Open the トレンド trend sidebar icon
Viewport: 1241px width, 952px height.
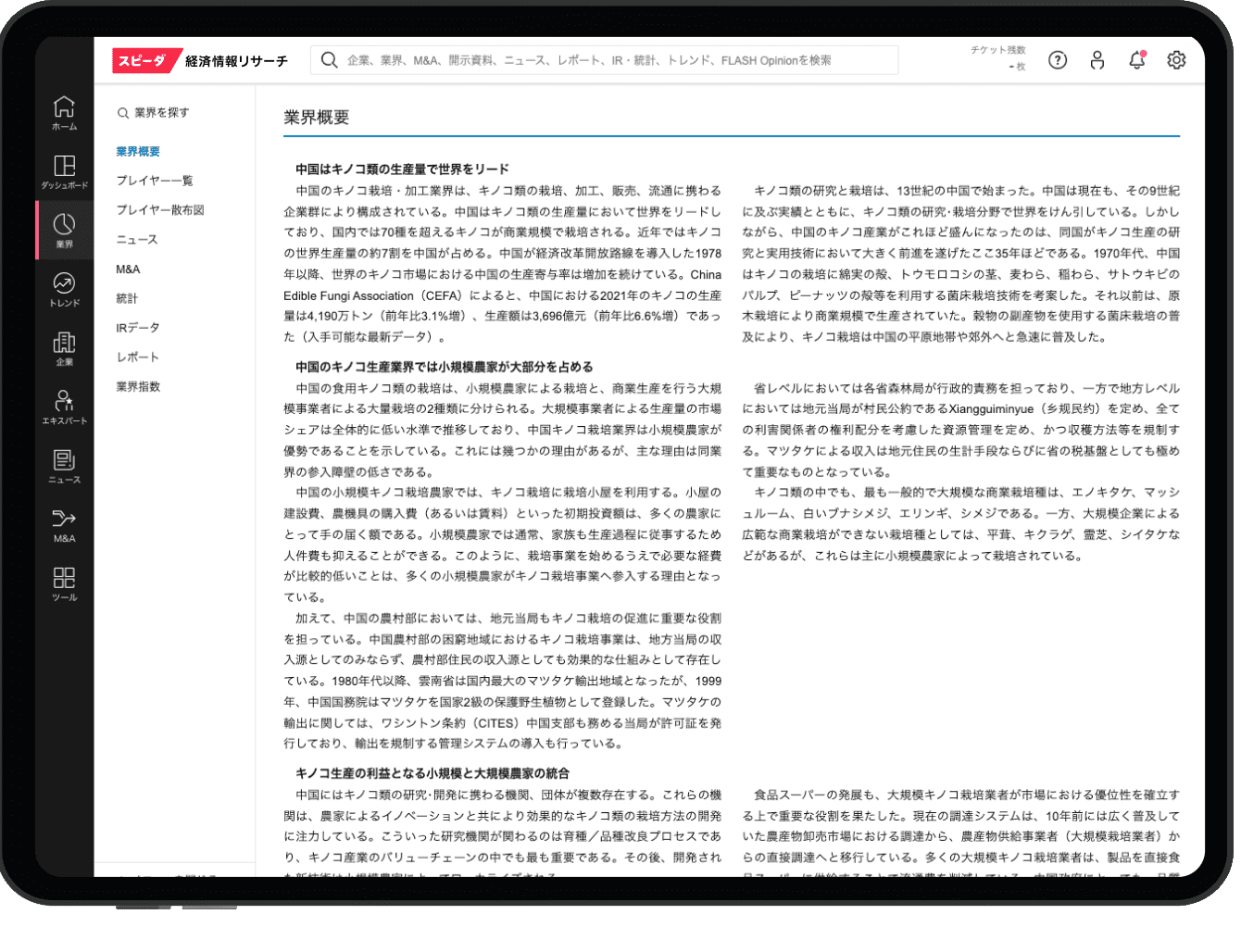(x=64, y=289)
